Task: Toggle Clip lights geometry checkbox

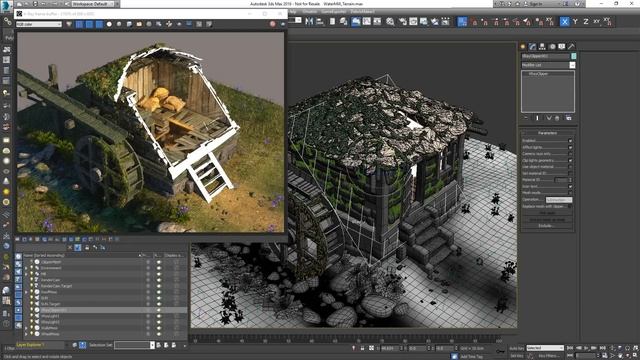Action: 570,160
